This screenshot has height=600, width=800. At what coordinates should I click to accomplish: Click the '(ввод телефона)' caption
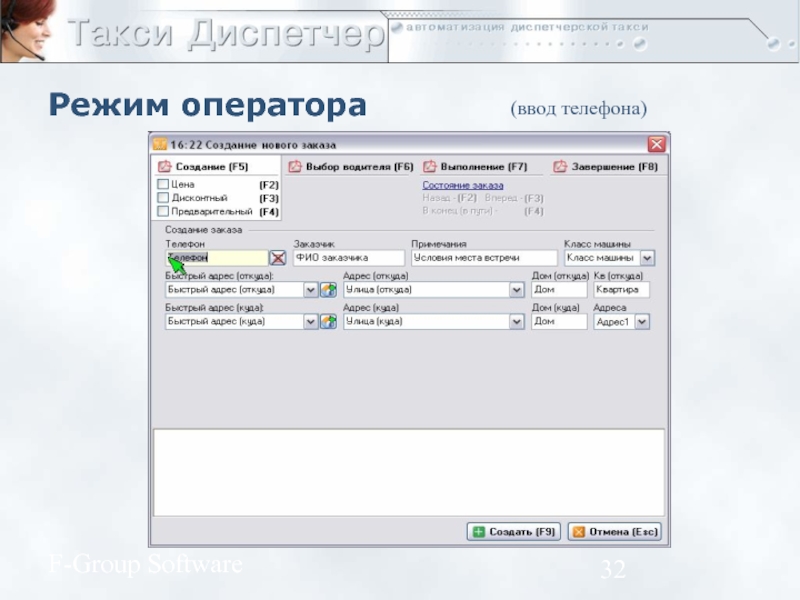click(x=579, y=108)
